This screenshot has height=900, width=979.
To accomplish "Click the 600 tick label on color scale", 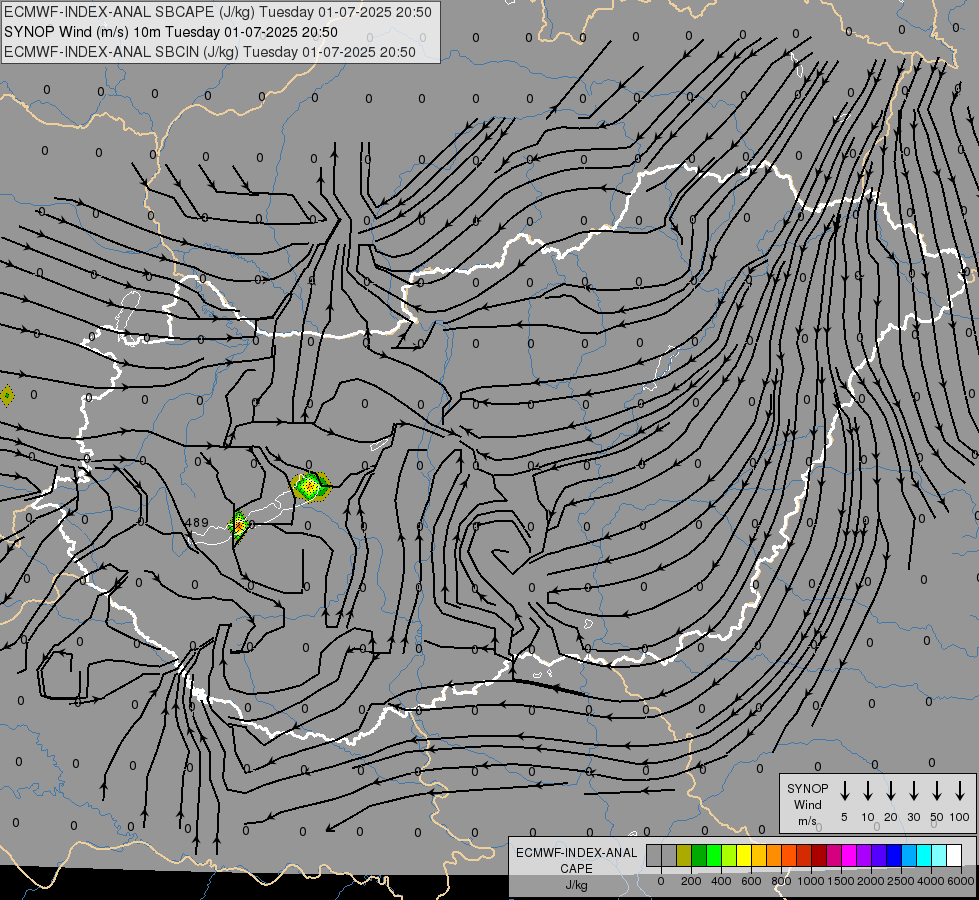I will (x=751, y=881).
